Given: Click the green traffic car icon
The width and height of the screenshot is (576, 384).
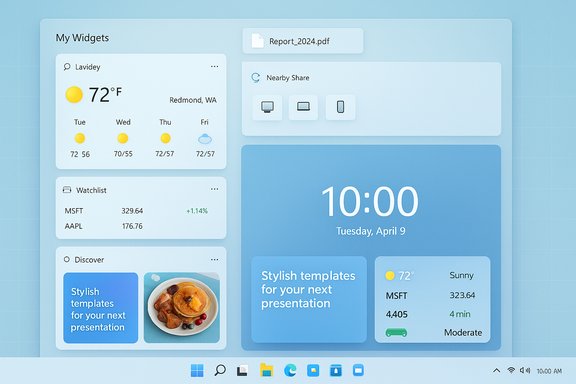Looking at the screenshot, I should [396, 333].
